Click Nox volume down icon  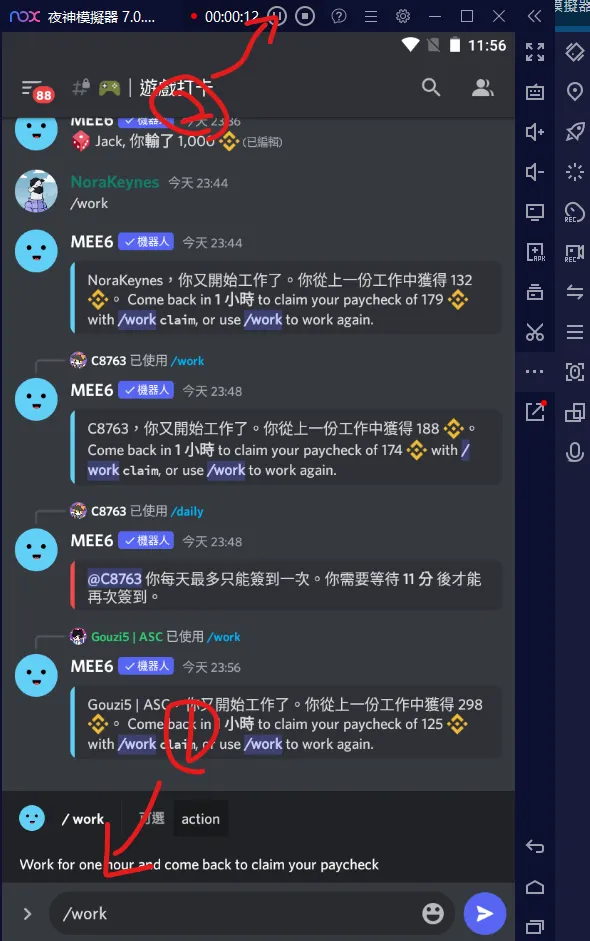[x=534, y=172]
